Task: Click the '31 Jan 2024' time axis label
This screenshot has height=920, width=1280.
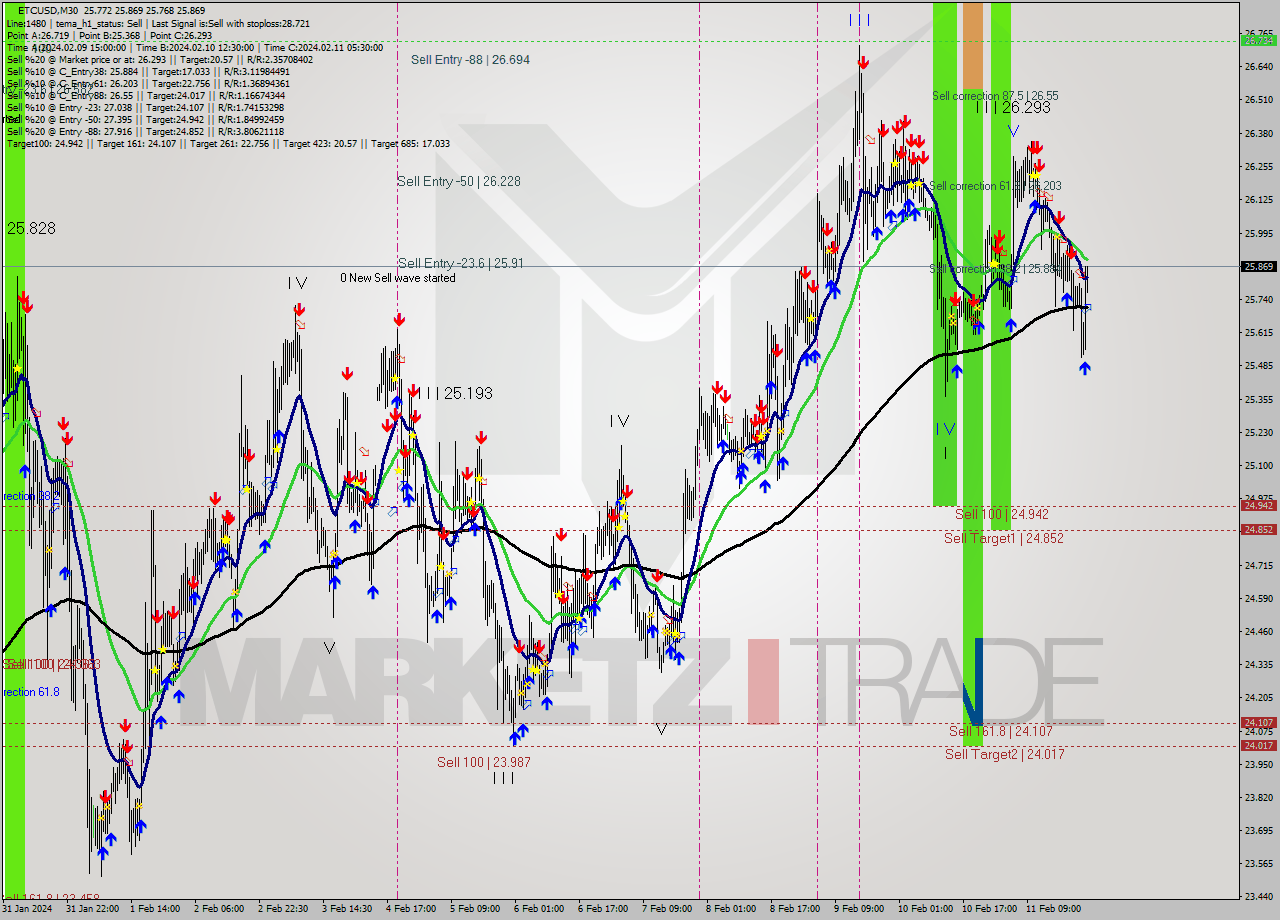Action: [27, 909]
